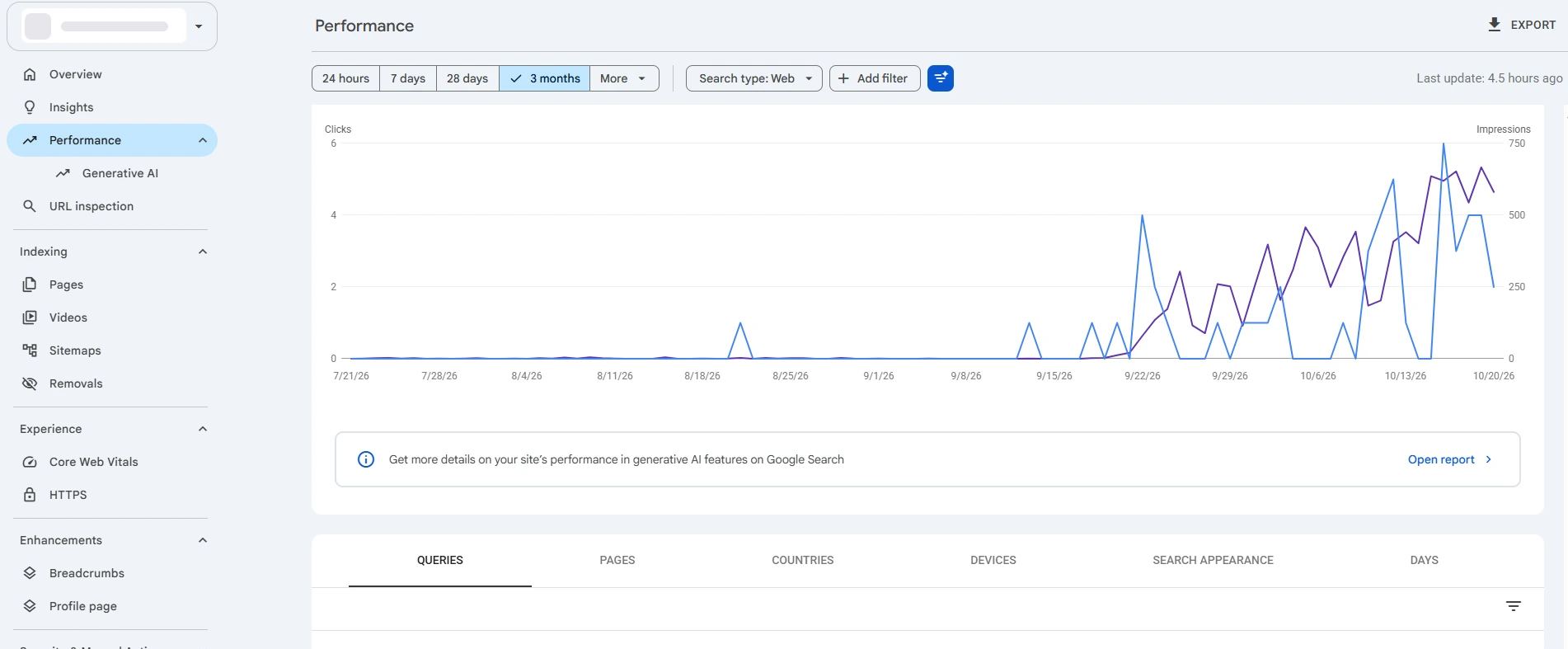Click the Last update: 4.5 hours ago text

tap(1490, 78)
